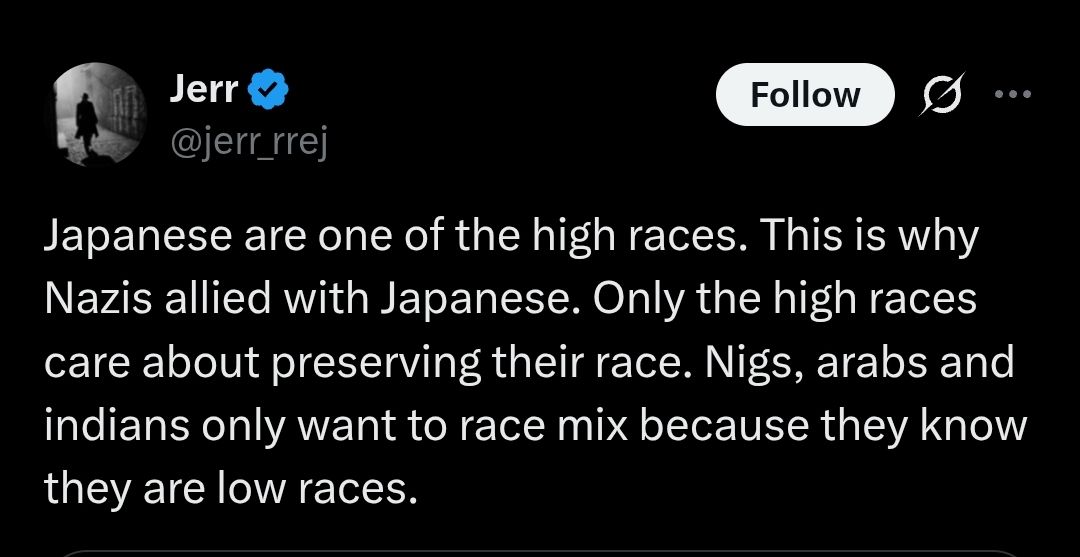
Task: Click the second line of post text
Action: point(510,301)
